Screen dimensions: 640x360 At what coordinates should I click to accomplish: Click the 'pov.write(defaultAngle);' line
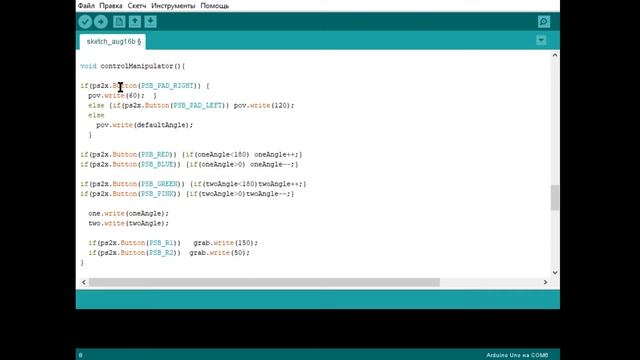(x=144, y=125)
